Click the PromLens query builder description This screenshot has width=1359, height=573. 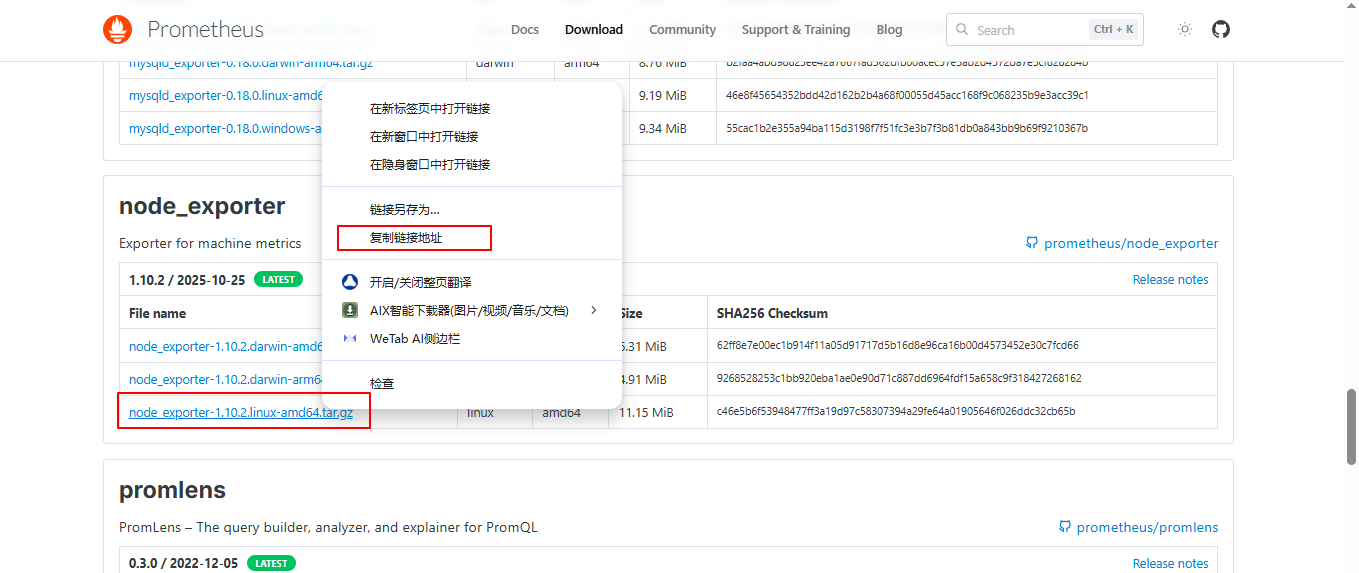point(328,527)
